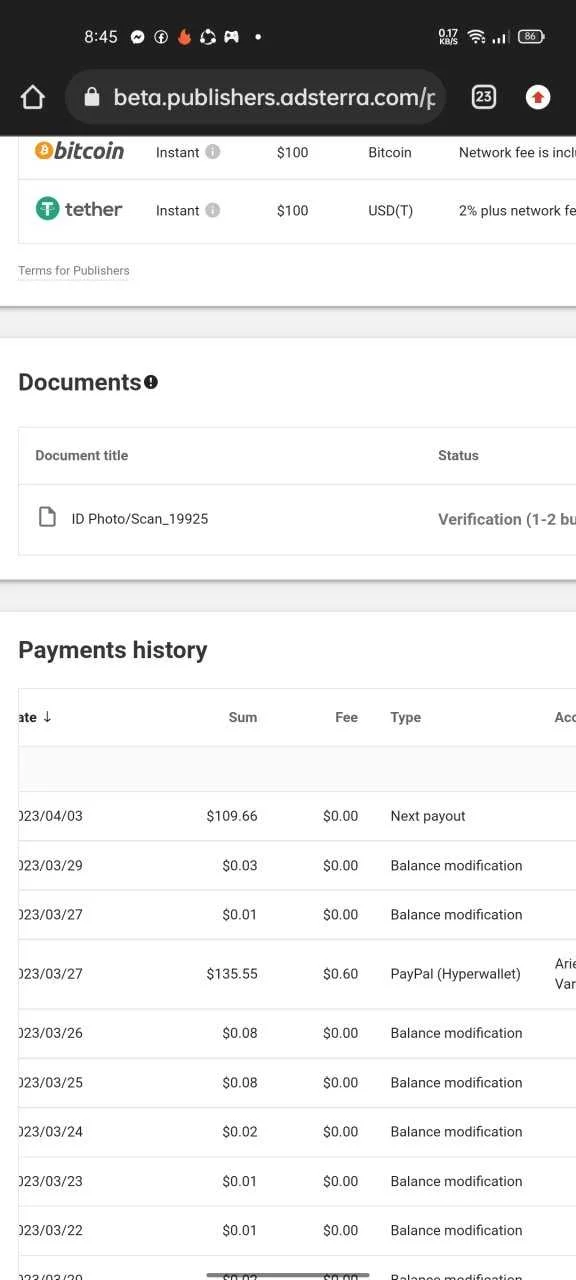Select the $100 minimum for Tether
This screenshot has width=576, height=1280.
[x=293, y=210]
